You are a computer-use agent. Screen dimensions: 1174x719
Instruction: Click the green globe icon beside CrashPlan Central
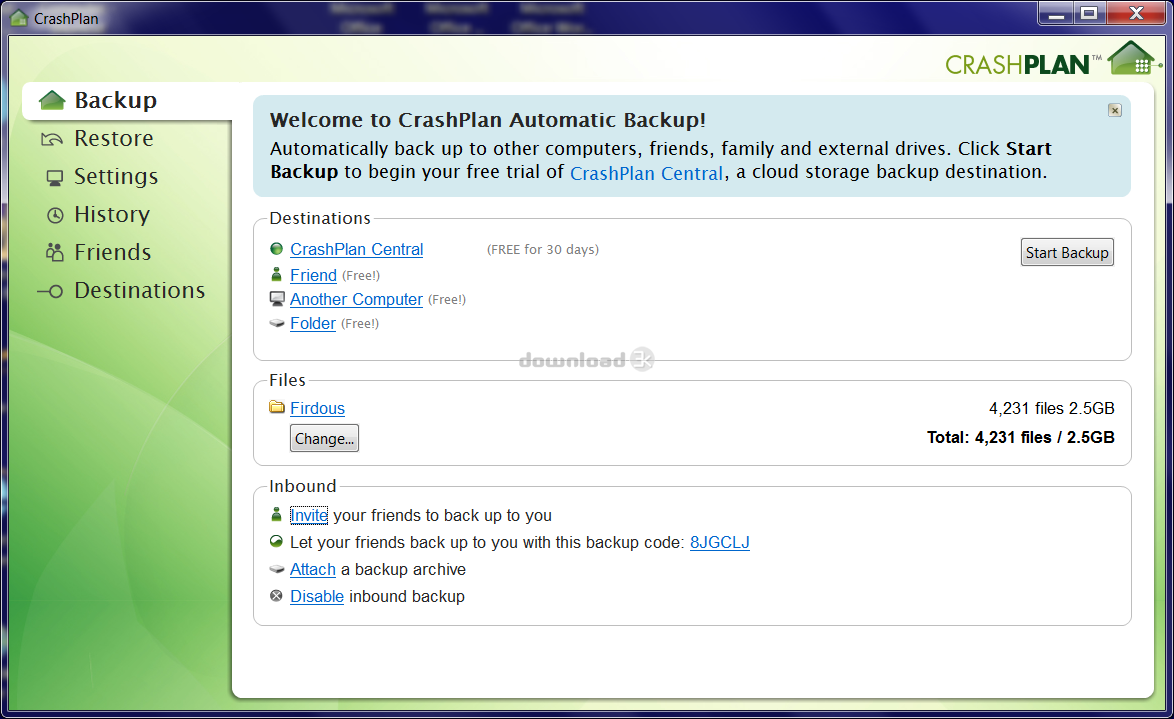point(276,249)
